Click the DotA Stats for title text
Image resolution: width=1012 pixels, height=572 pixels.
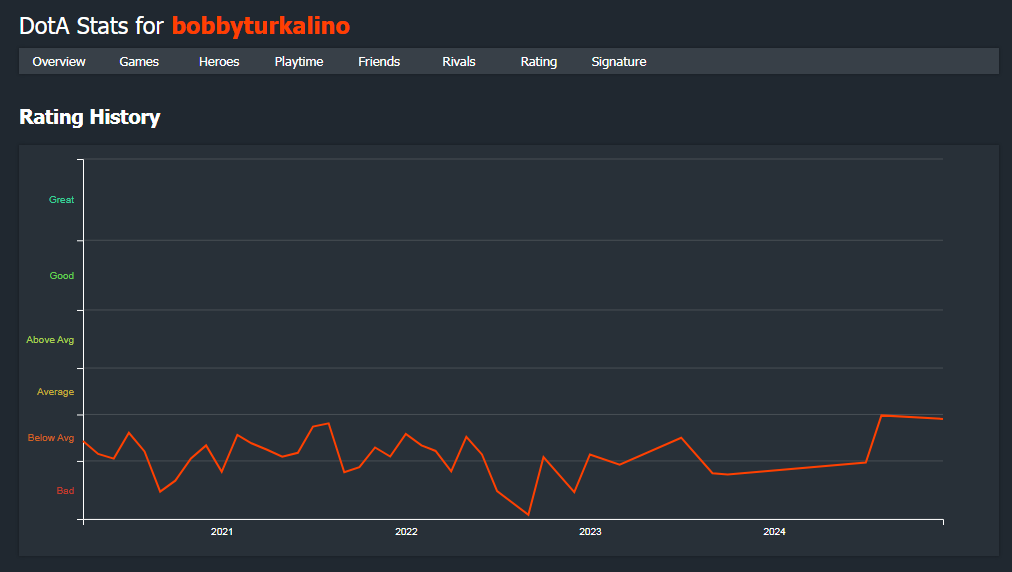pos(92,26)
